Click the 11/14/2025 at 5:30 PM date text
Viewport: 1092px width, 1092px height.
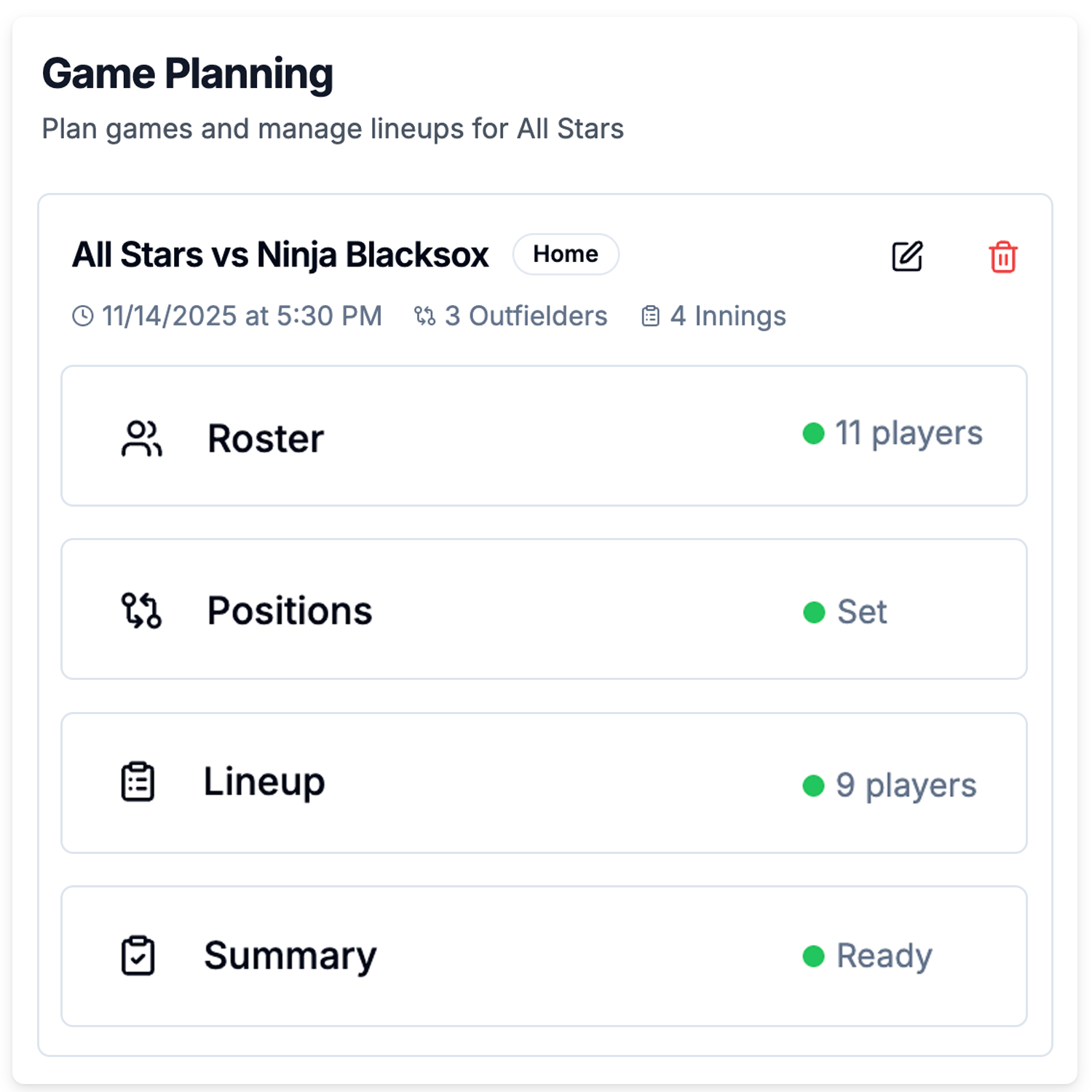242,316
